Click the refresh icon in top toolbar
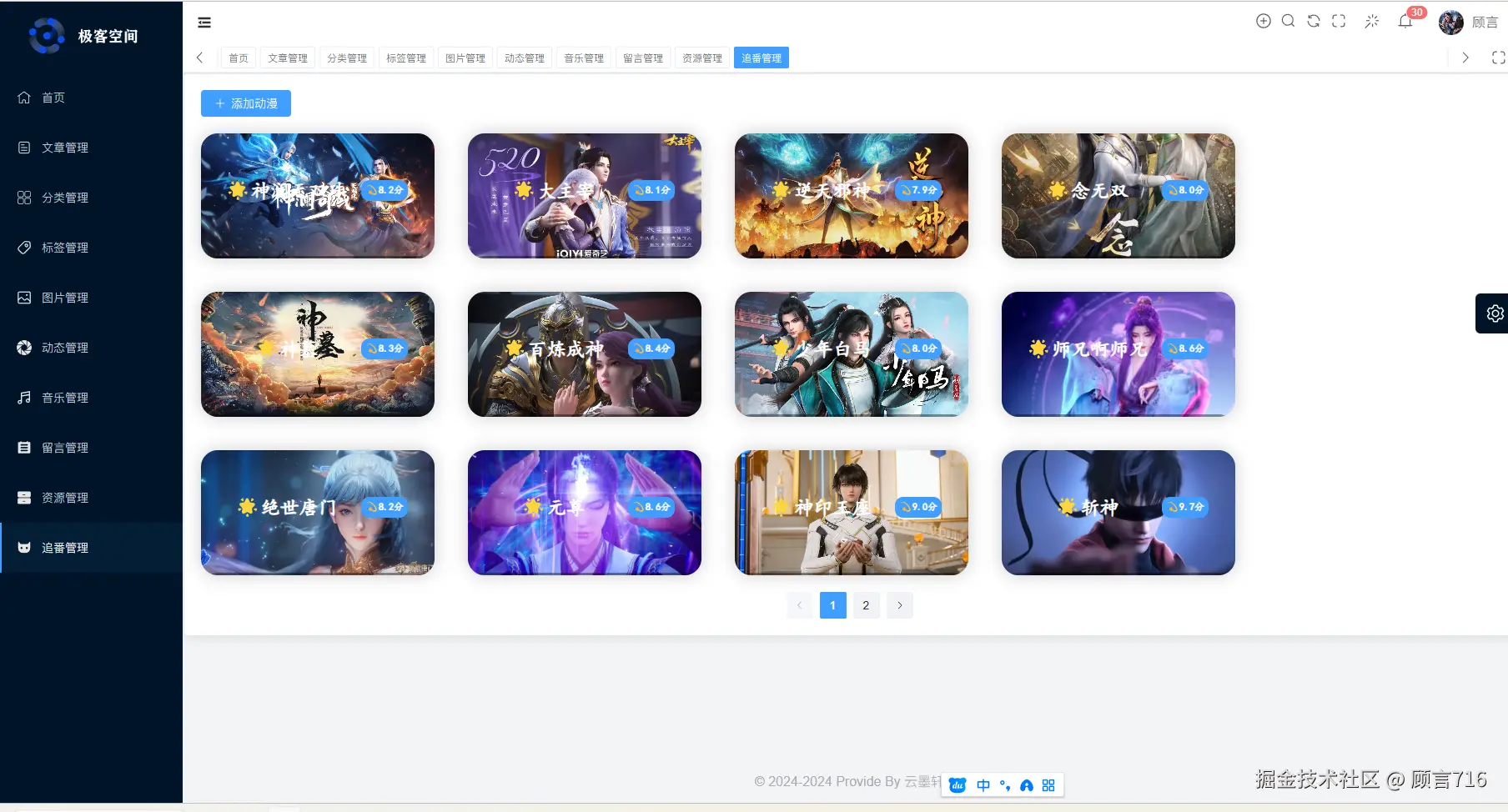 click(x=1314, y=21)
